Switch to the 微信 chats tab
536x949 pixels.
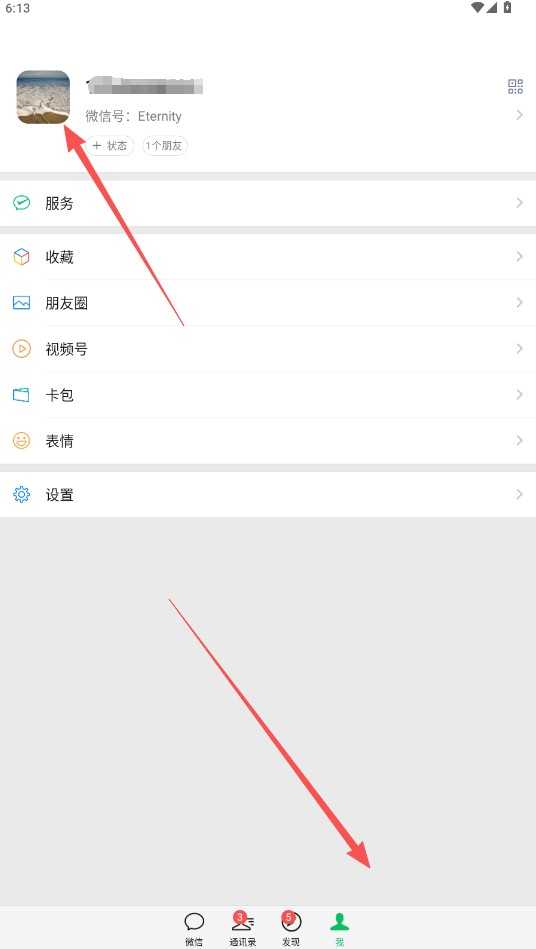[194, 929]
